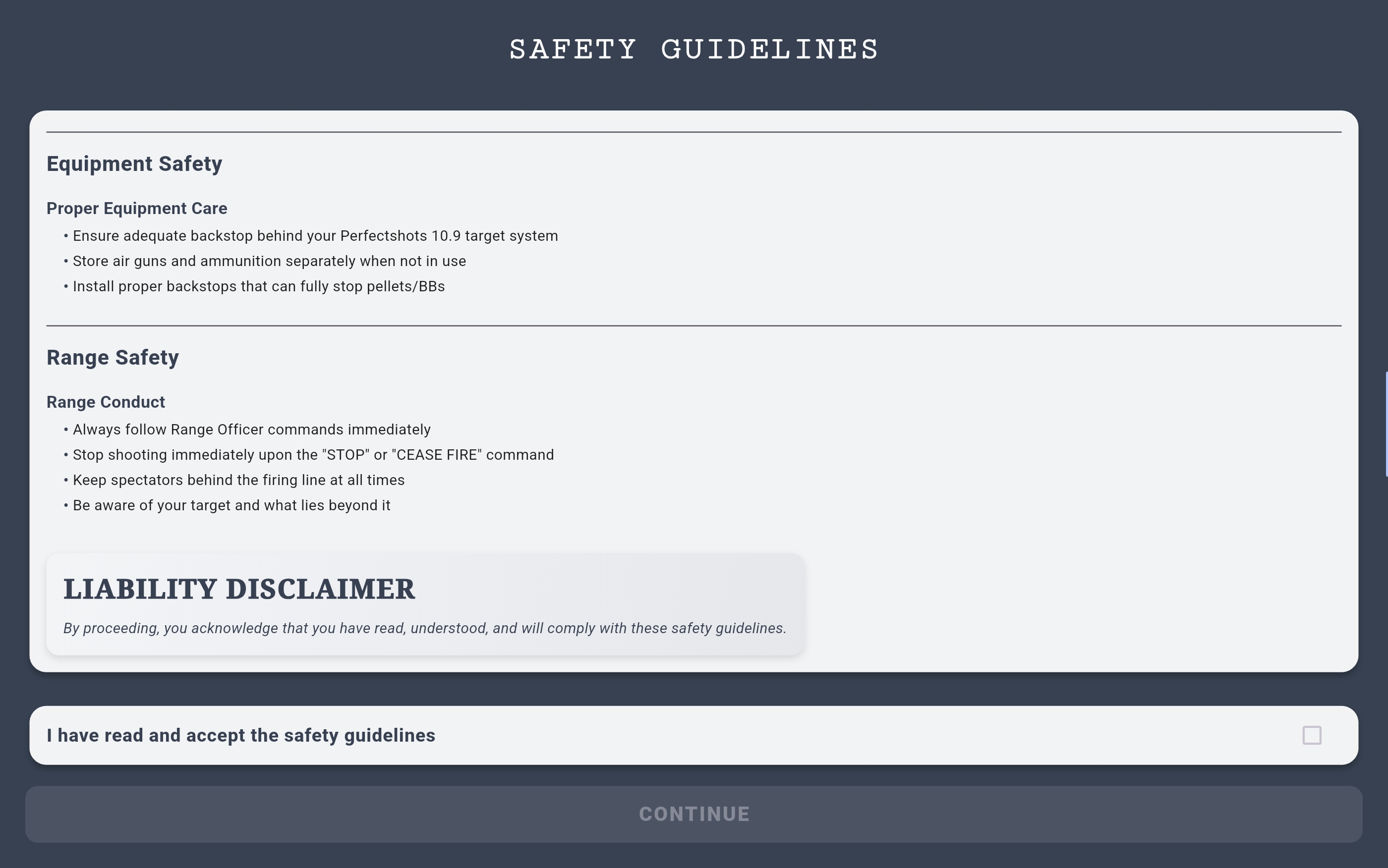This screenshot has height=868, width=1388.
Task: Click the "Keep spectators behind" bullet
Action: coord(238,481)
